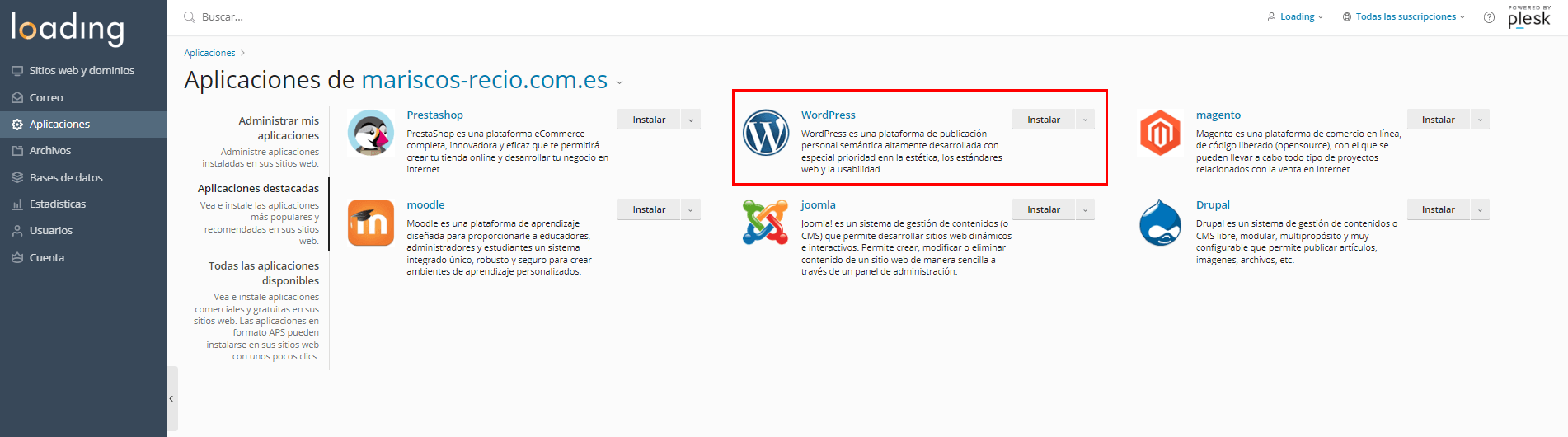Open the Drupal title link
This screenshot has height=437, width=1568.
(1213, 205)
